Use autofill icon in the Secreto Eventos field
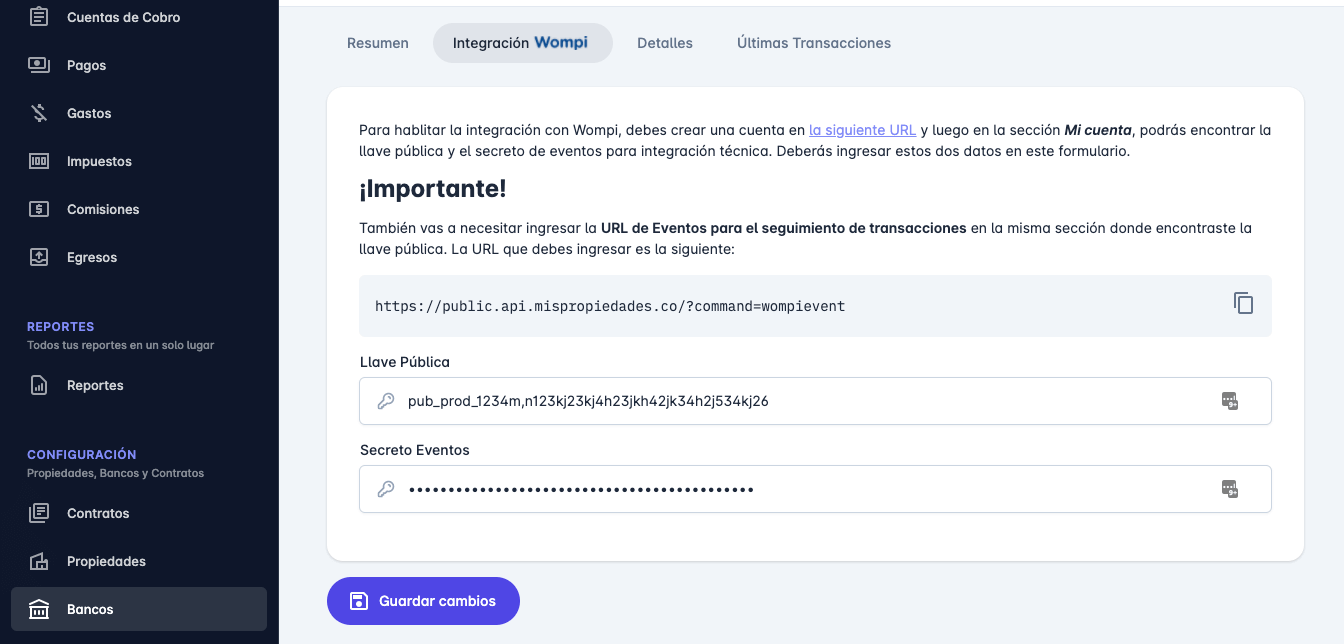1344x644 pixels. (1230, 489)
